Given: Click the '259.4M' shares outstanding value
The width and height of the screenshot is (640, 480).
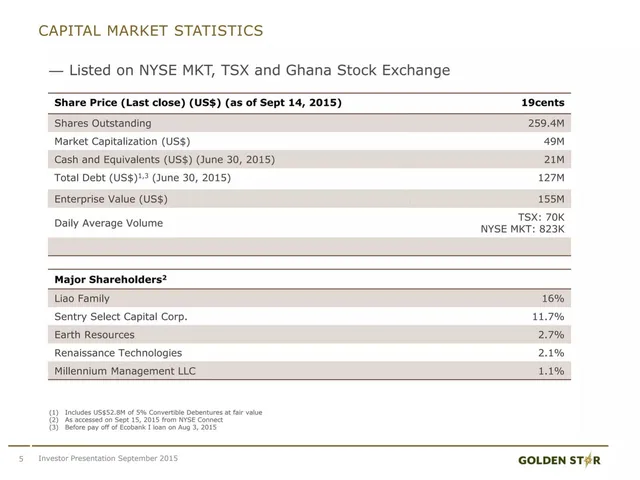Looking at the screenshot, I should (x=546, y=123).
